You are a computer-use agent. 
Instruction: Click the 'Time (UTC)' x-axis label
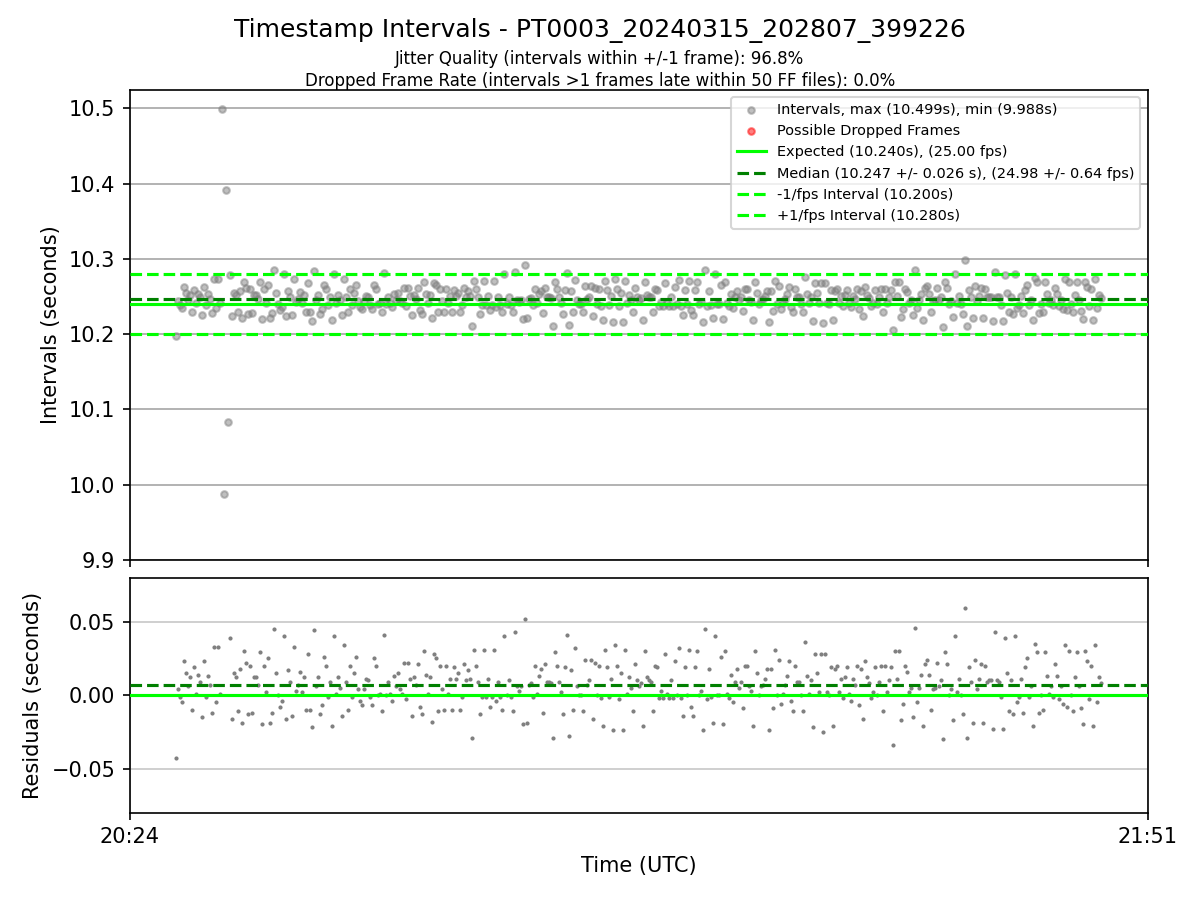click(x=639, y=865)
